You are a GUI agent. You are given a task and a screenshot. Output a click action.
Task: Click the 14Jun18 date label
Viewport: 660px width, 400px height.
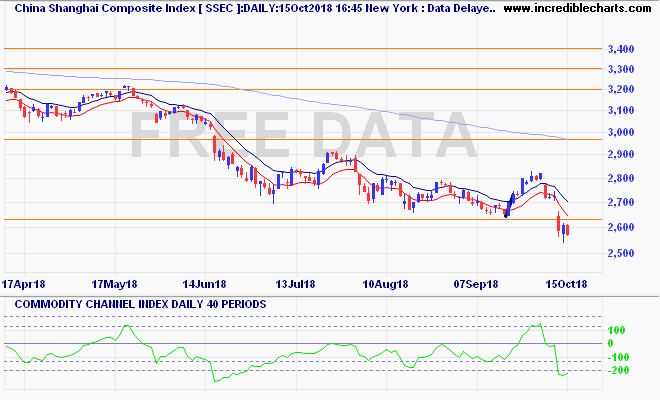coord(204,284)
